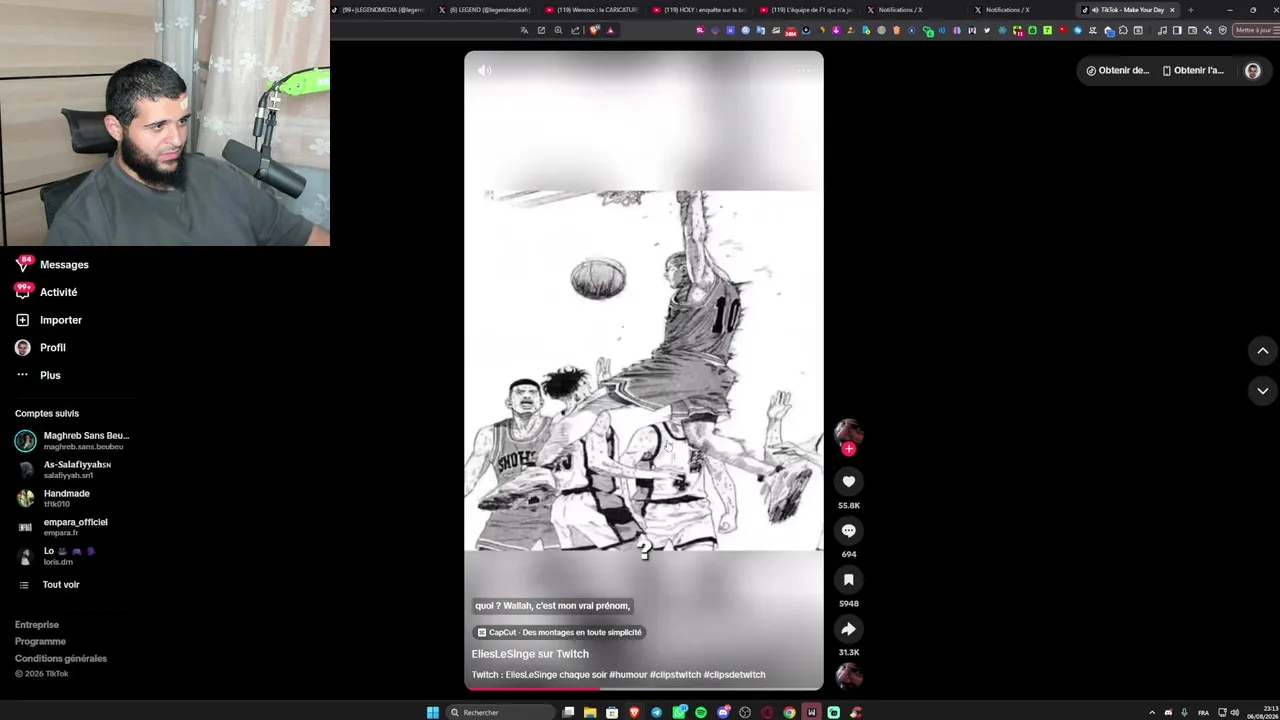Switch to the L'équipe de F1 YouTube tab
The height and width of the screenshot is (720, 1280).
808,10
